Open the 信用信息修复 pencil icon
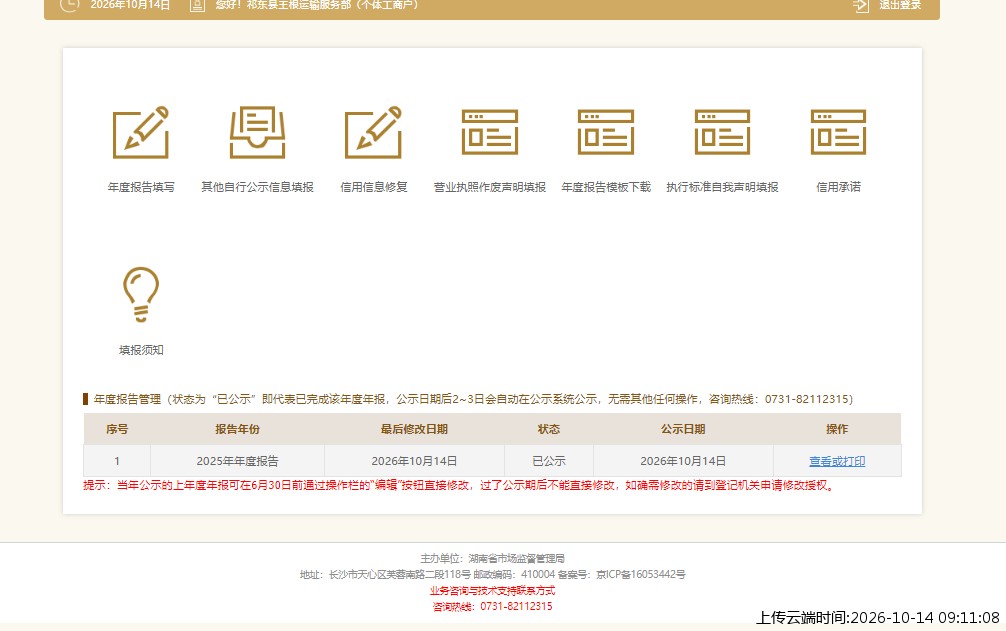 (x=373, y=133)
